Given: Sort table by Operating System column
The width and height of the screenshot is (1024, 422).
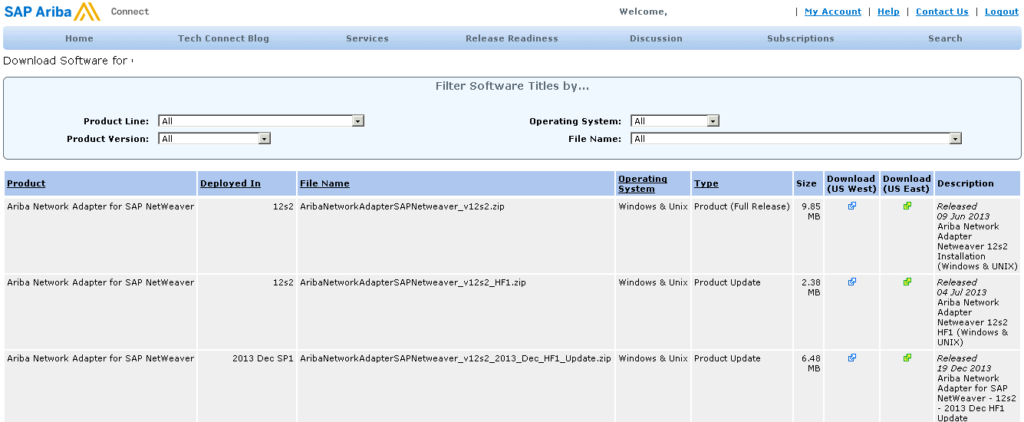Looking at the screenshot, I should (643, 184).
